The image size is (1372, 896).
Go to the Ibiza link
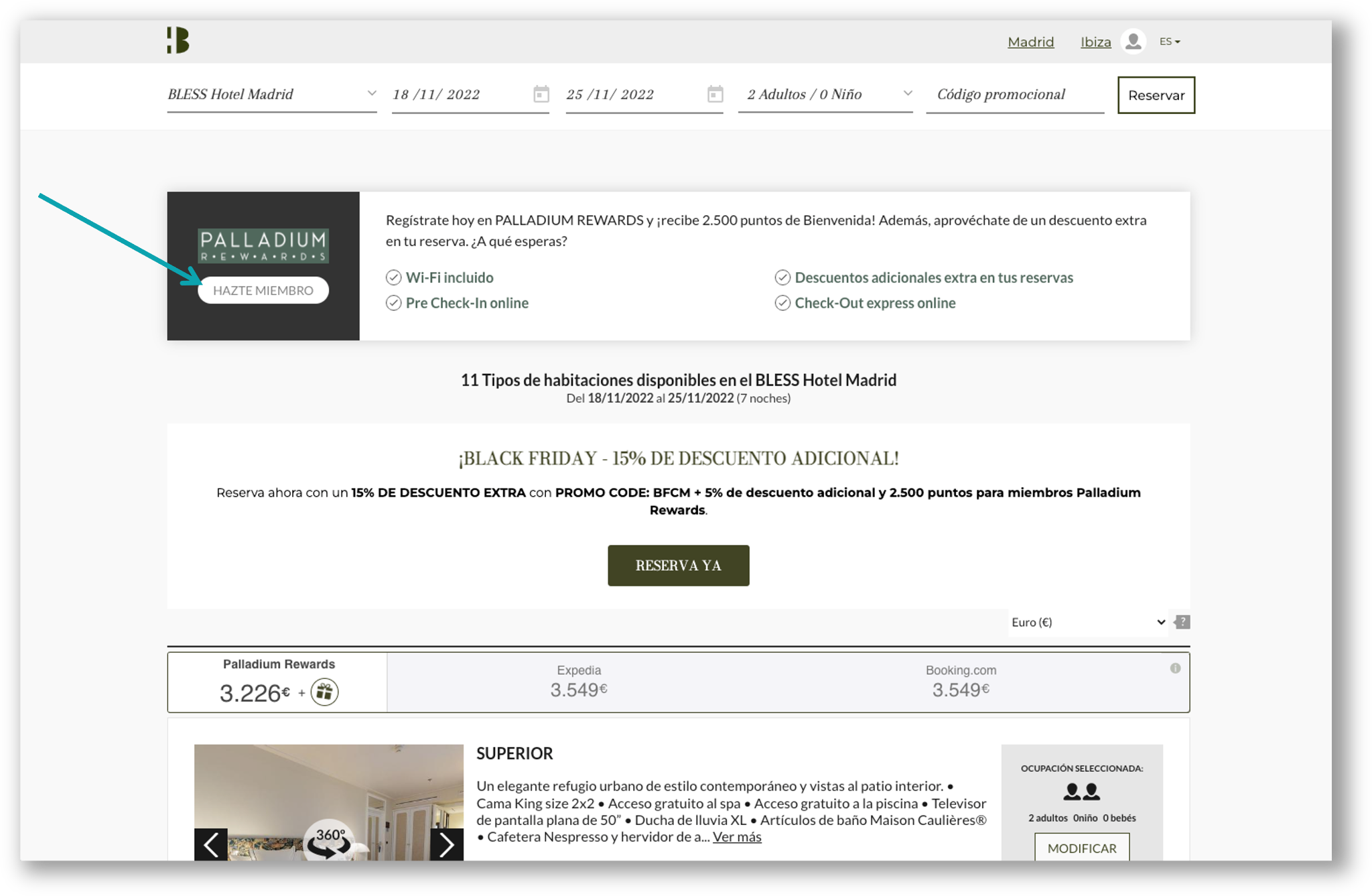[1095, 42]
